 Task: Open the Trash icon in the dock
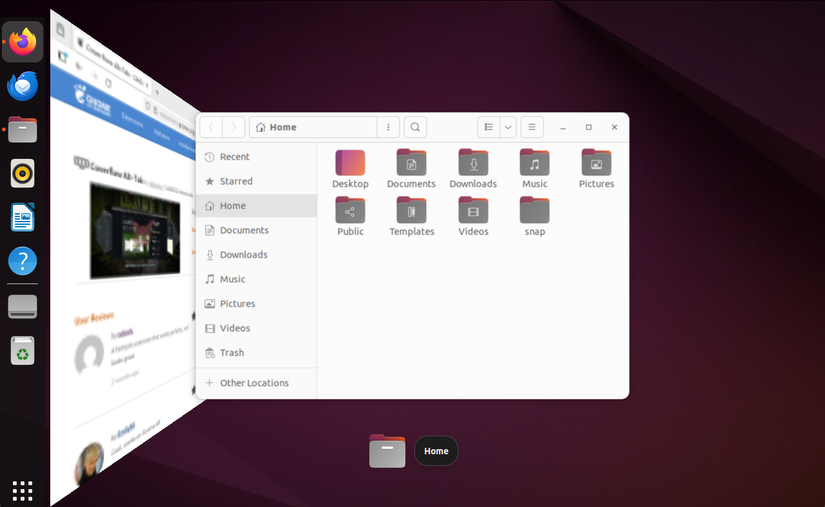[23, 351]
